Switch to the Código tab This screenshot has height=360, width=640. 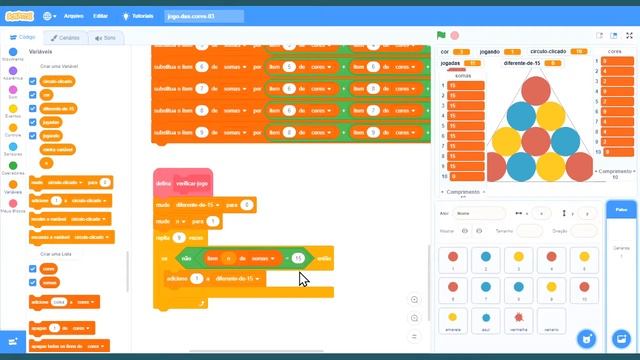23,37
